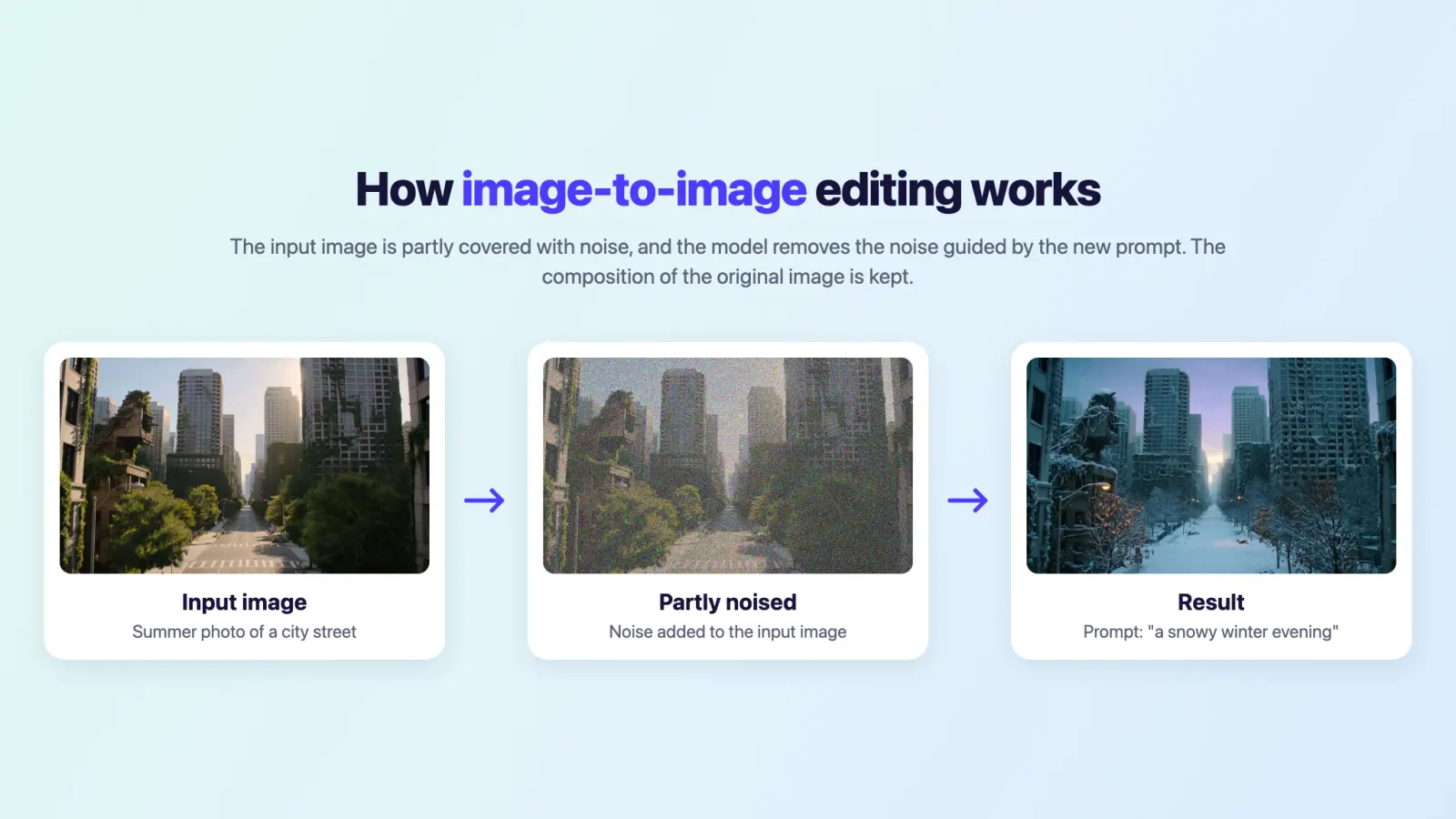Click "editing works" in the headline

click(957, 190)
